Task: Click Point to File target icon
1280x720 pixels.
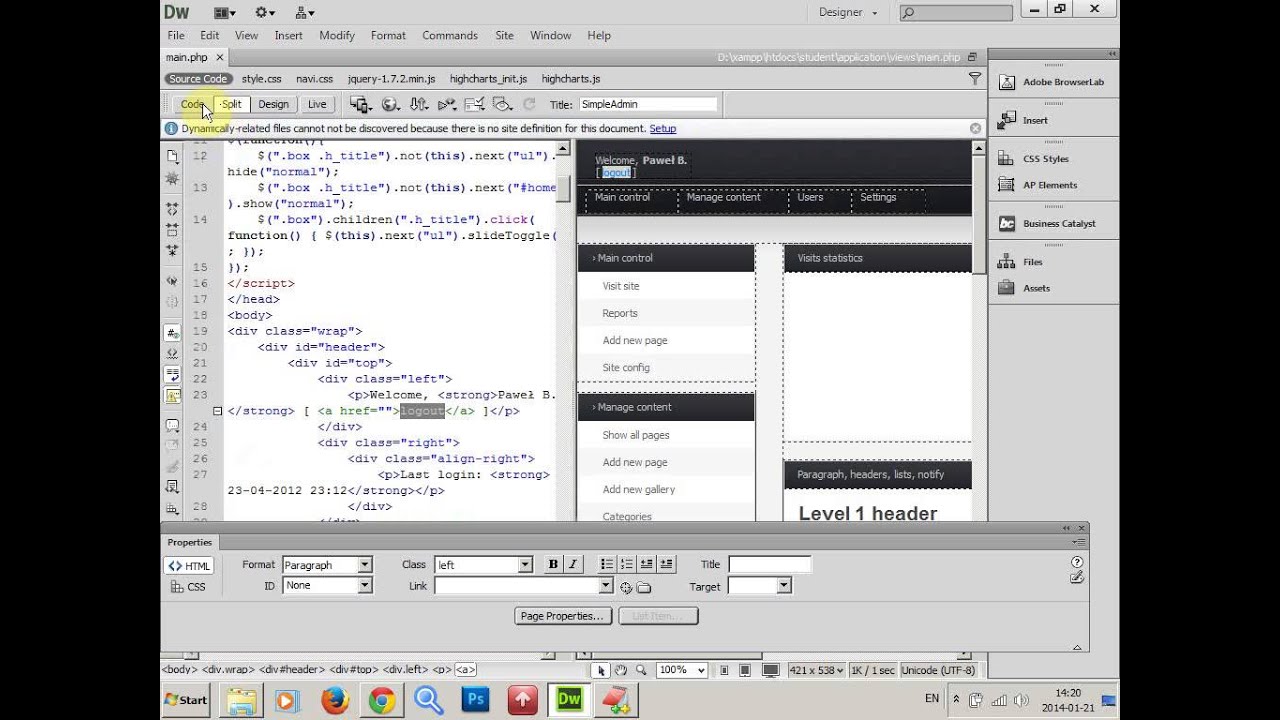Action: click(626, 588)
